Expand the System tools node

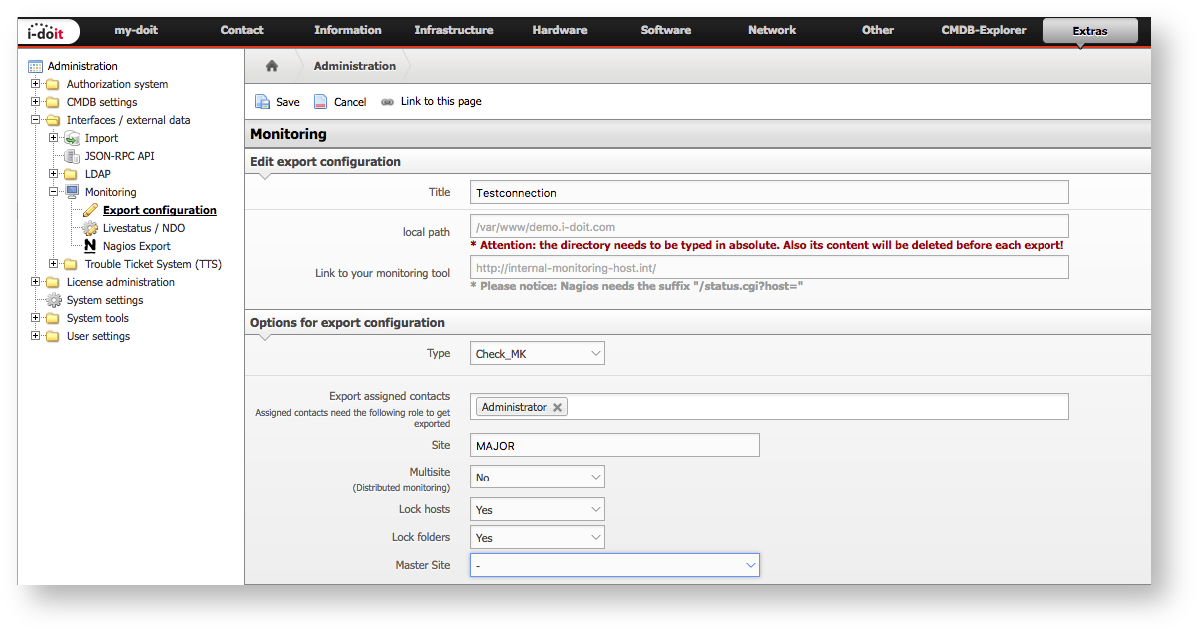[35, 317]
